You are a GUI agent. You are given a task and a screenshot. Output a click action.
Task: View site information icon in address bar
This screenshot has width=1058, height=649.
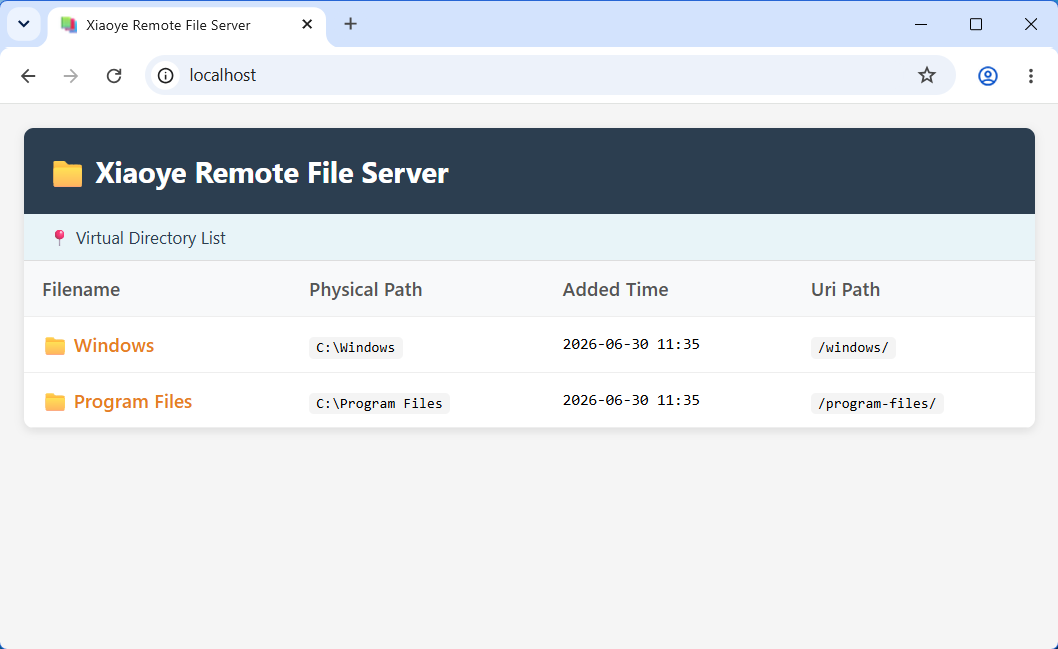(x=165, y=76)
